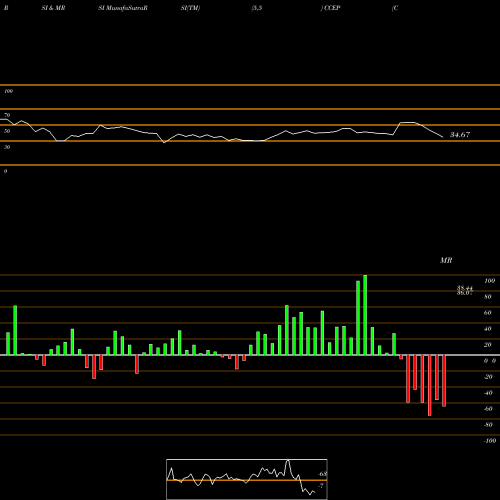Click the MR axis label 80
Screen dimensions: 500x500
pos(488,297)
